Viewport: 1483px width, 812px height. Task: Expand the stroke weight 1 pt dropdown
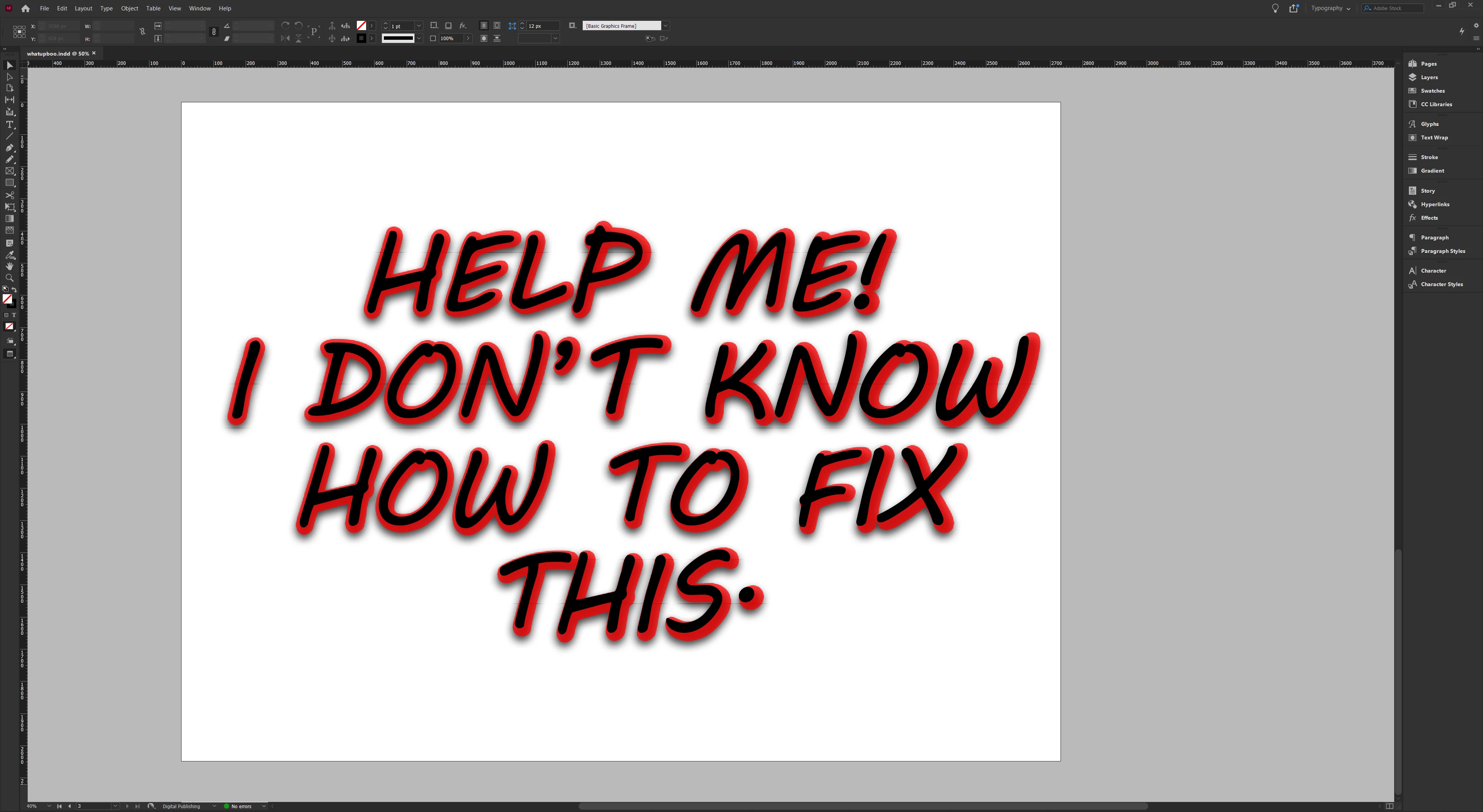pyautogui.click(x=419, y=26)
